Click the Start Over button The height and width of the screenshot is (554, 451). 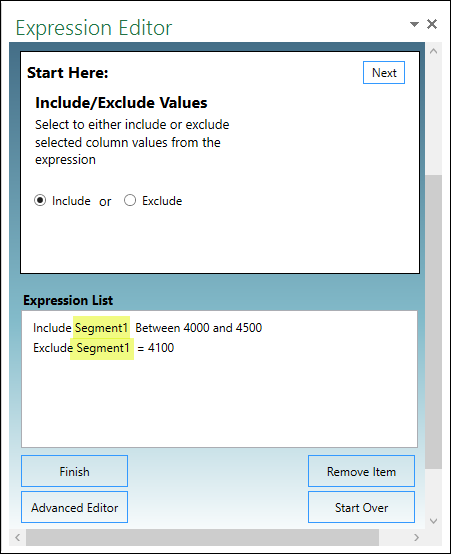click(x=361, y=507)
